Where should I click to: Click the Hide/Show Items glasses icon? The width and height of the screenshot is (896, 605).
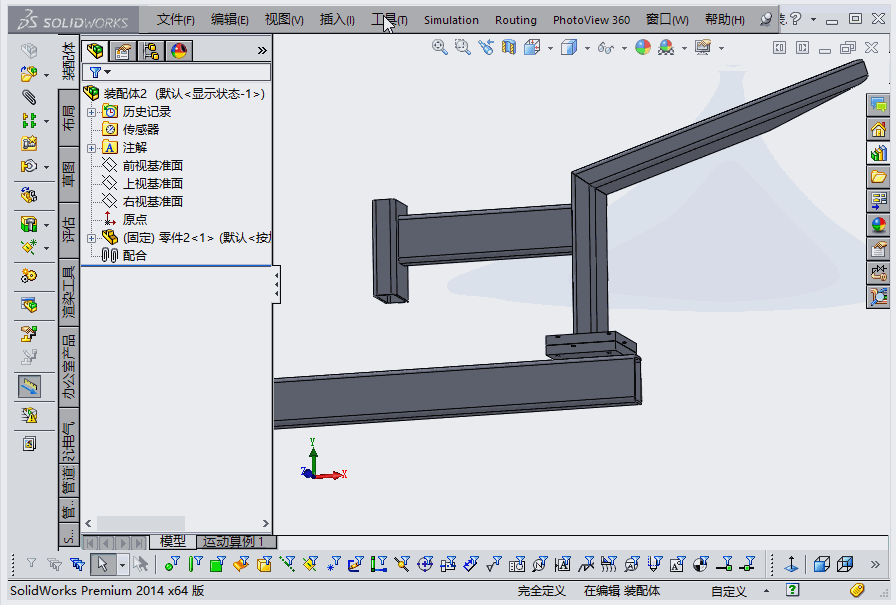click(606, 48)
